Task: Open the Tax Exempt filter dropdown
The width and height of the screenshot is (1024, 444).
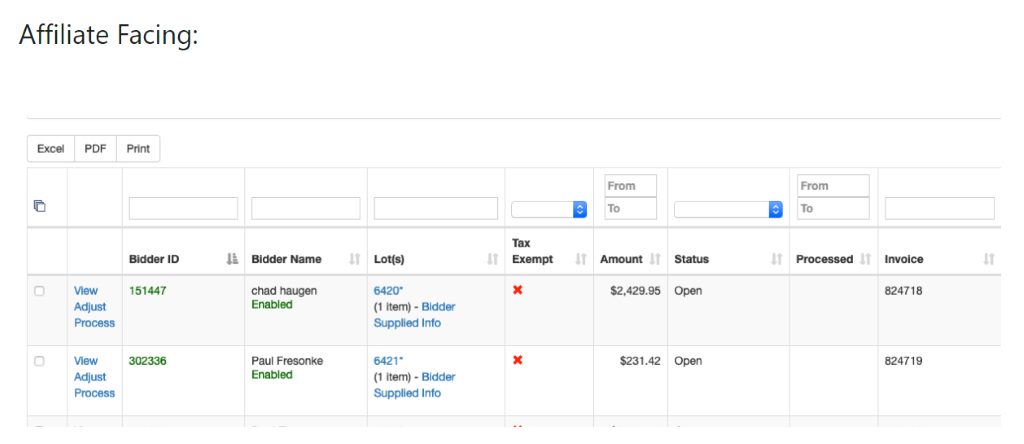Action: pos(548,209)
